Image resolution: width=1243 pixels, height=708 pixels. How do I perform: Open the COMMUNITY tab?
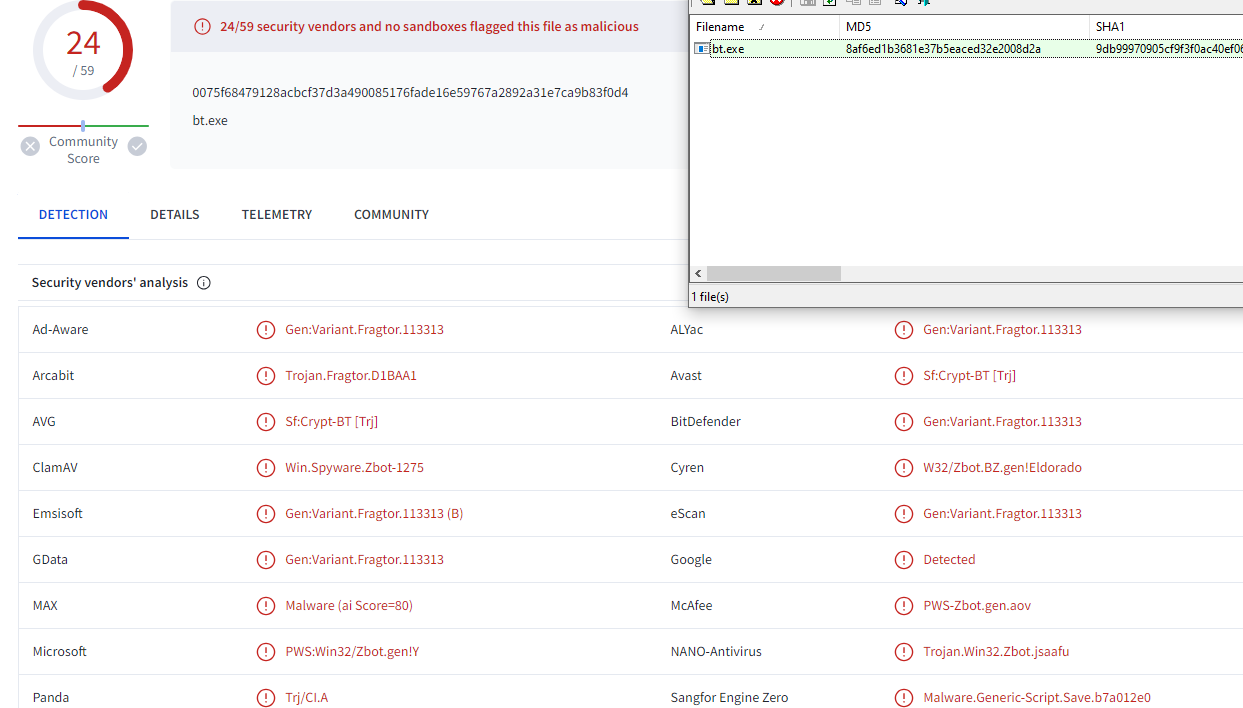click(391, 215)
